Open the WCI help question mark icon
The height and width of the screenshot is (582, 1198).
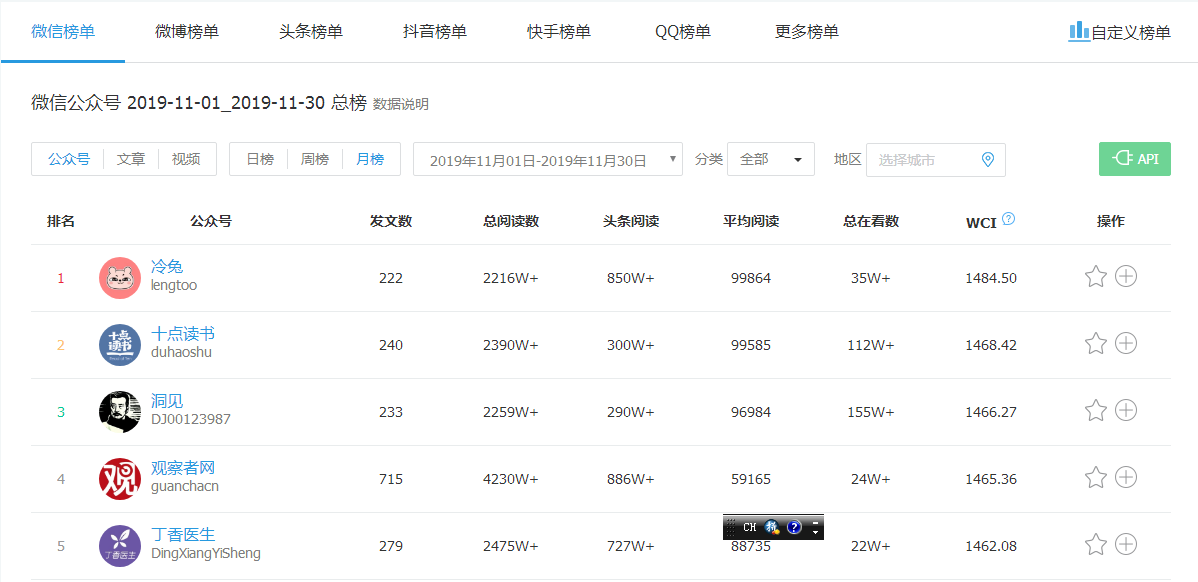(1009, 219)
